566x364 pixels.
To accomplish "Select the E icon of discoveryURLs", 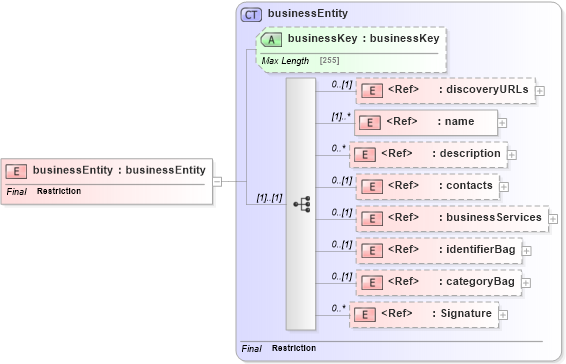I will [x=372, y=91].
